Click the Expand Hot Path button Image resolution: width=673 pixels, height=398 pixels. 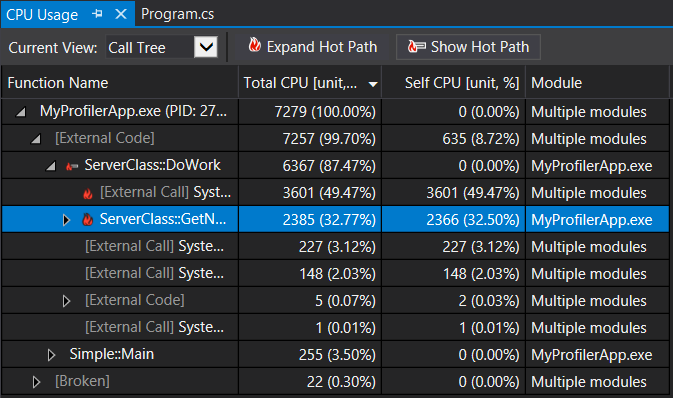pyautogui.click(x=312, y=47)
